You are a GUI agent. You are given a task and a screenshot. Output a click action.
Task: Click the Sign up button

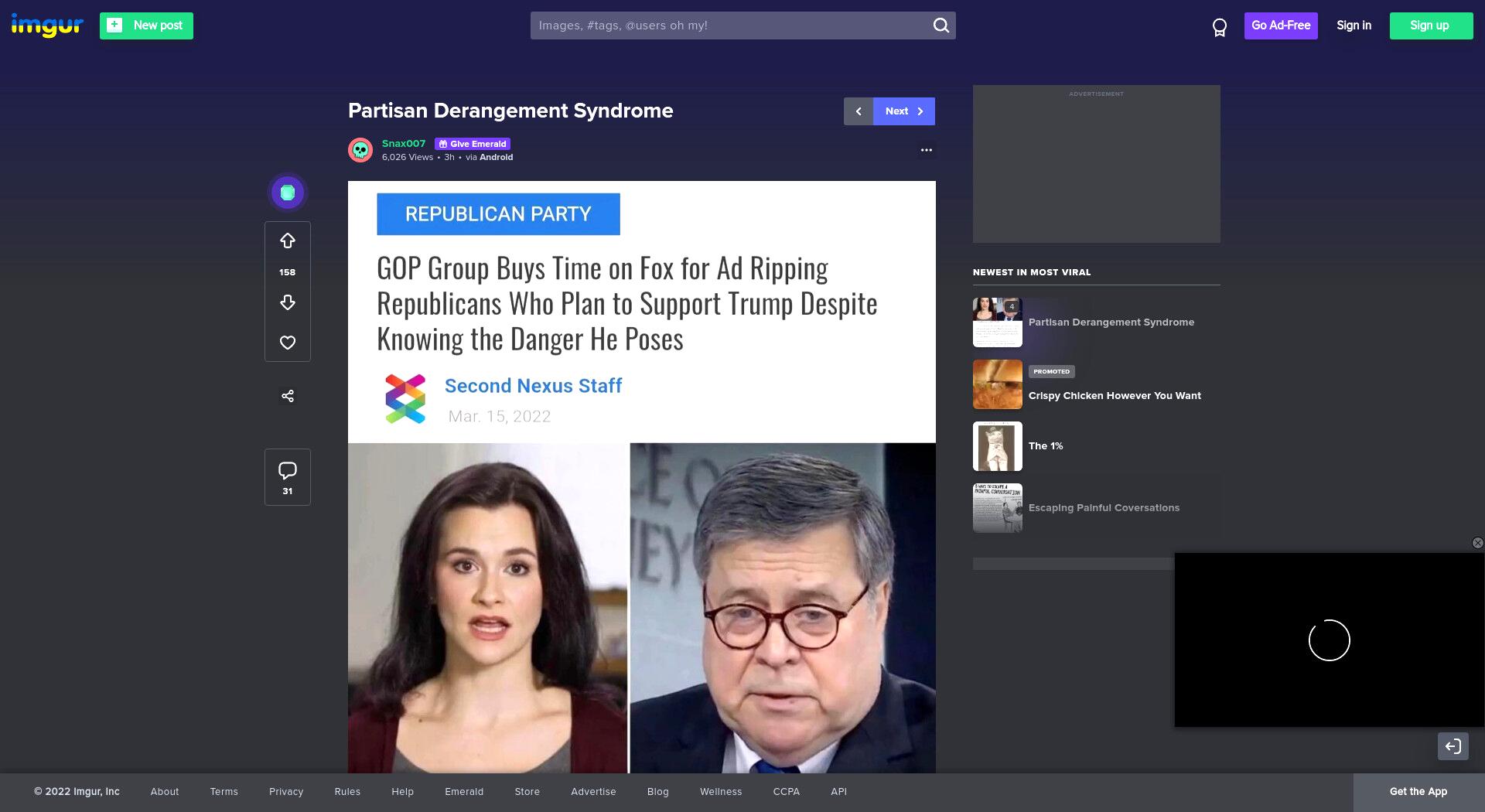coord(1431,26)
